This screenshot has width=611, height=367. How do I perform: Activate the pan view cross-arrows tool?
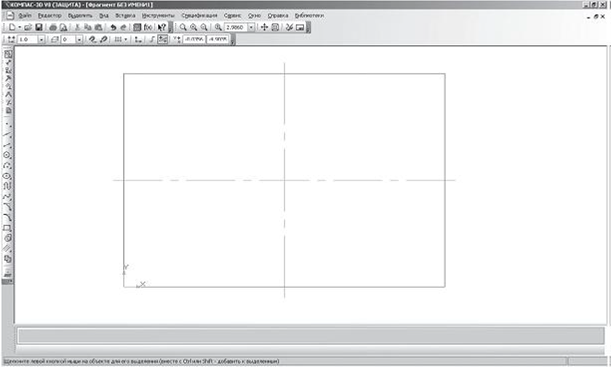point(264,27)
